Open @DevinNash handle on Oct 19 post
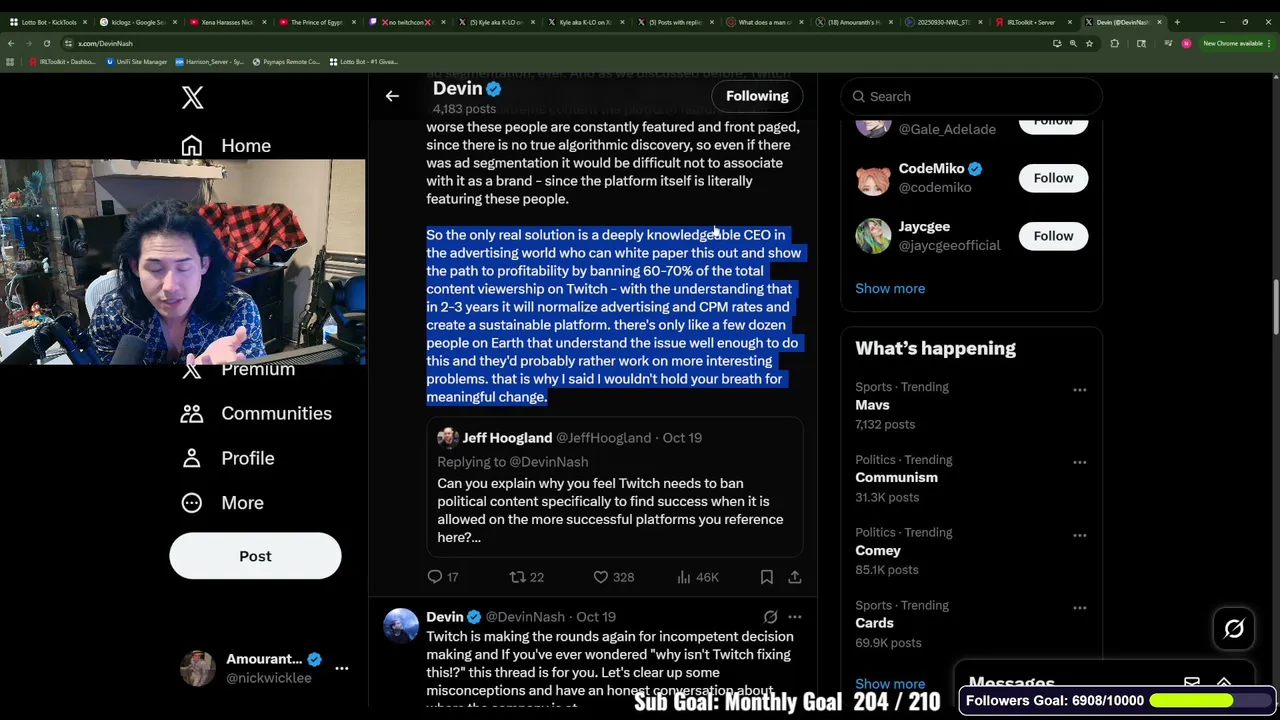 click(525, 617)
